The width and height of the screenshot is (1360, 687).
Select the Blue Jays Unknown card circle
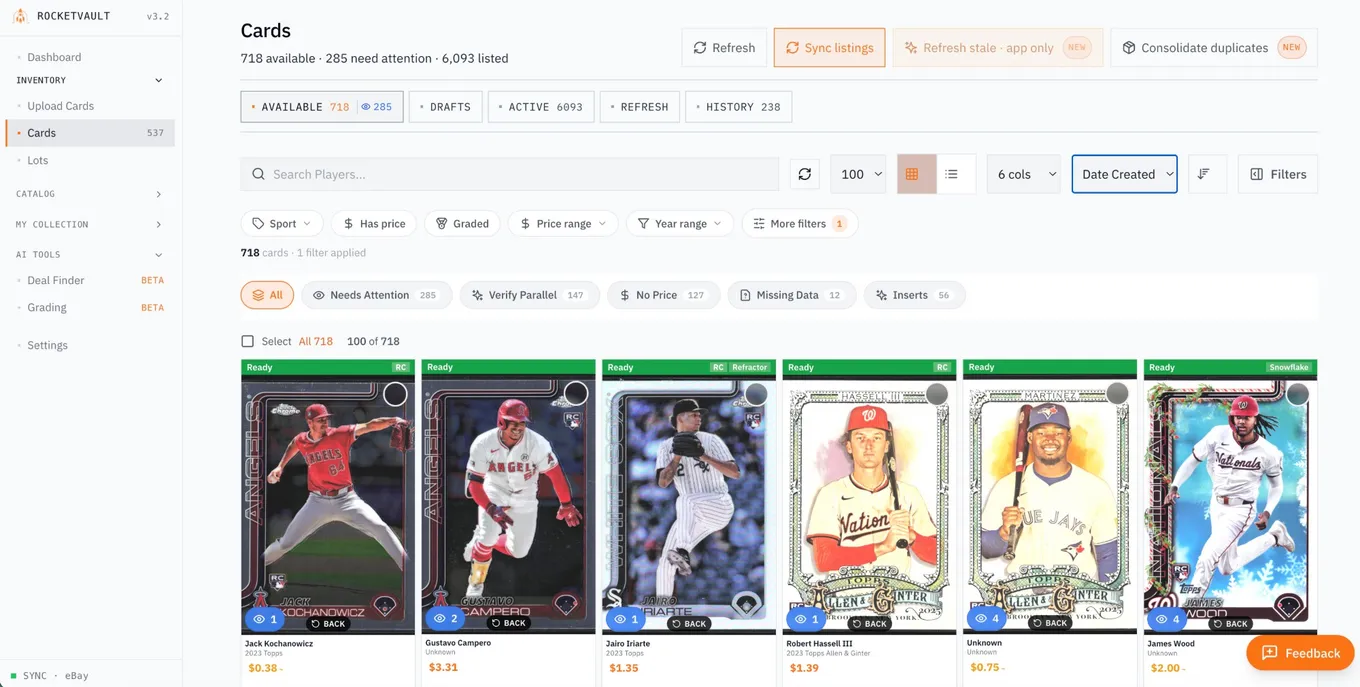pyautogui.click(x=1117, y=394)
